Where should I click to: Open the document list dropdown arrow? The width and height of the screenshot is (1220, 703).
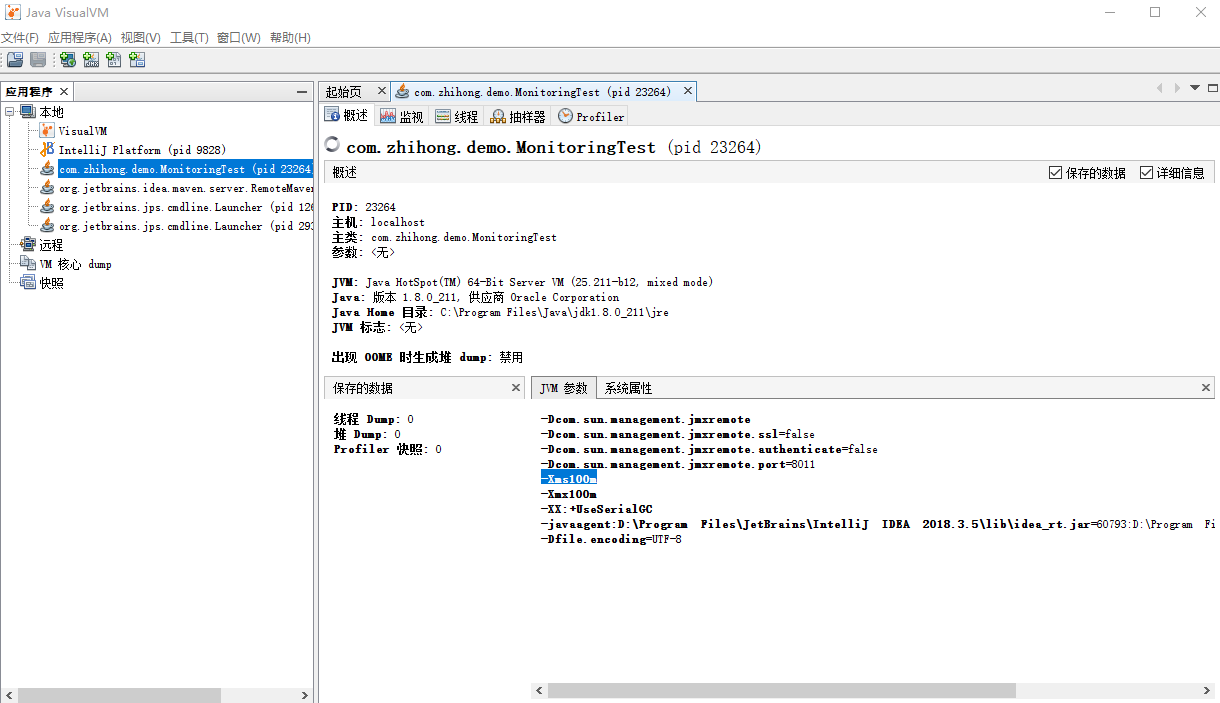[x=1194, y=88]
